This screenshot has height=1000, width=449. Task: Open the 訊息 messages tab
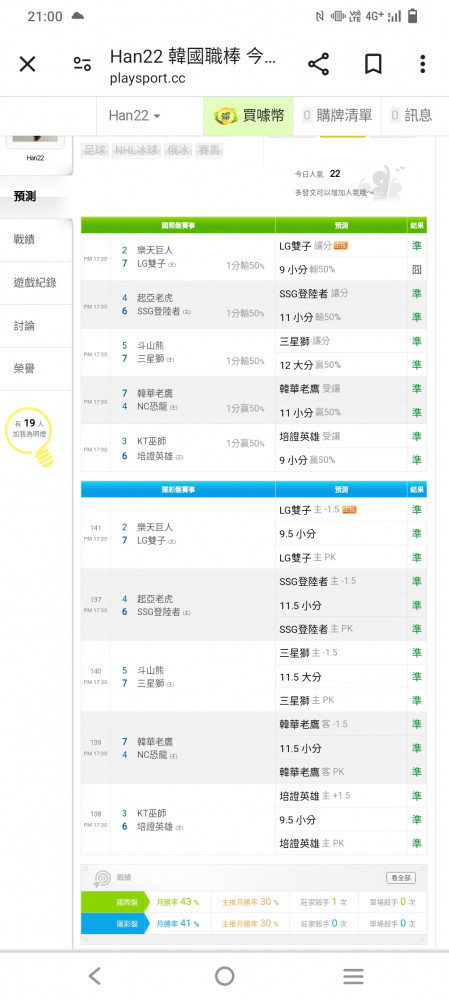[x=411, y=115]
